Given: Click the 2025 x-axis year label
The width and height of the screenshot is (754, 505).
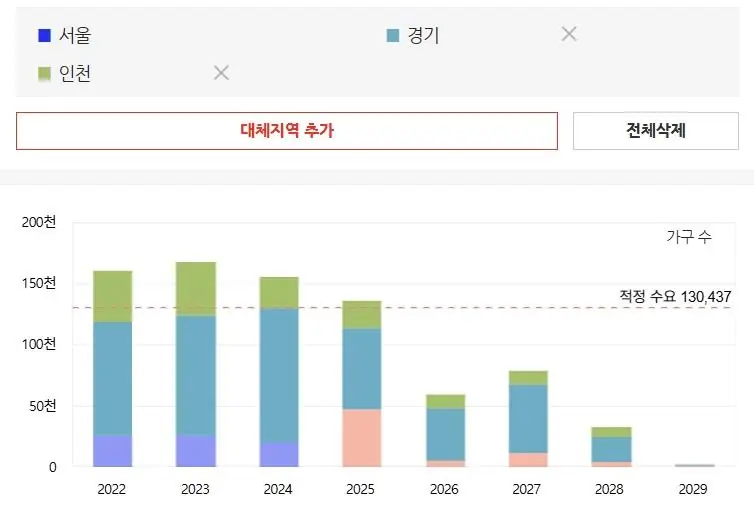Looking at the screenshot, I should 361,489.
